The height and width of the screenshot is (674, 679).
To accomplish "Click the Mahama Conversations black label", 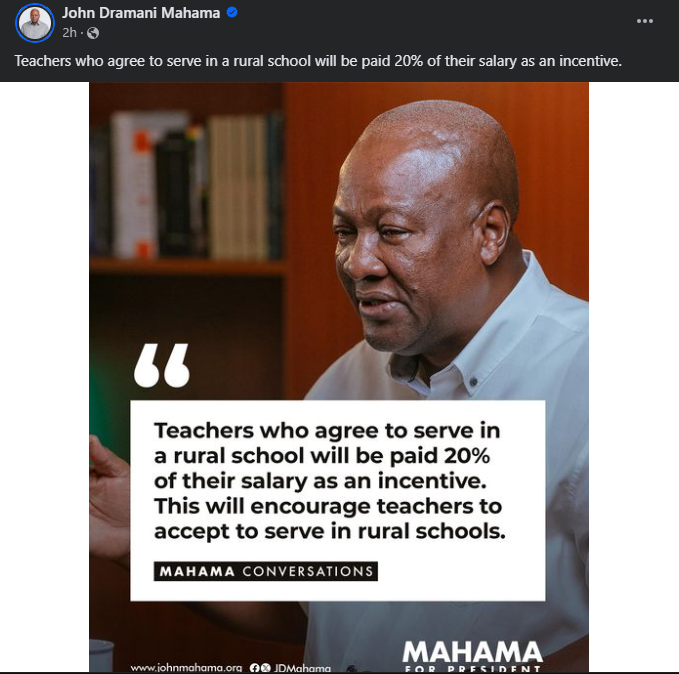I will [265, 571].
